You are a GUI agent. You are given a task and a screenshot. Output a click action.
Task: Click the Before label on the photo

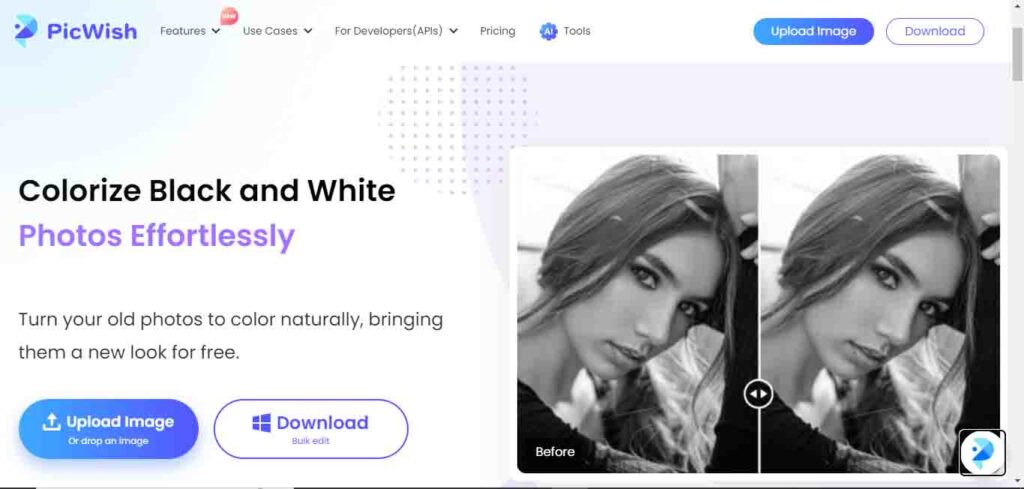555,452
